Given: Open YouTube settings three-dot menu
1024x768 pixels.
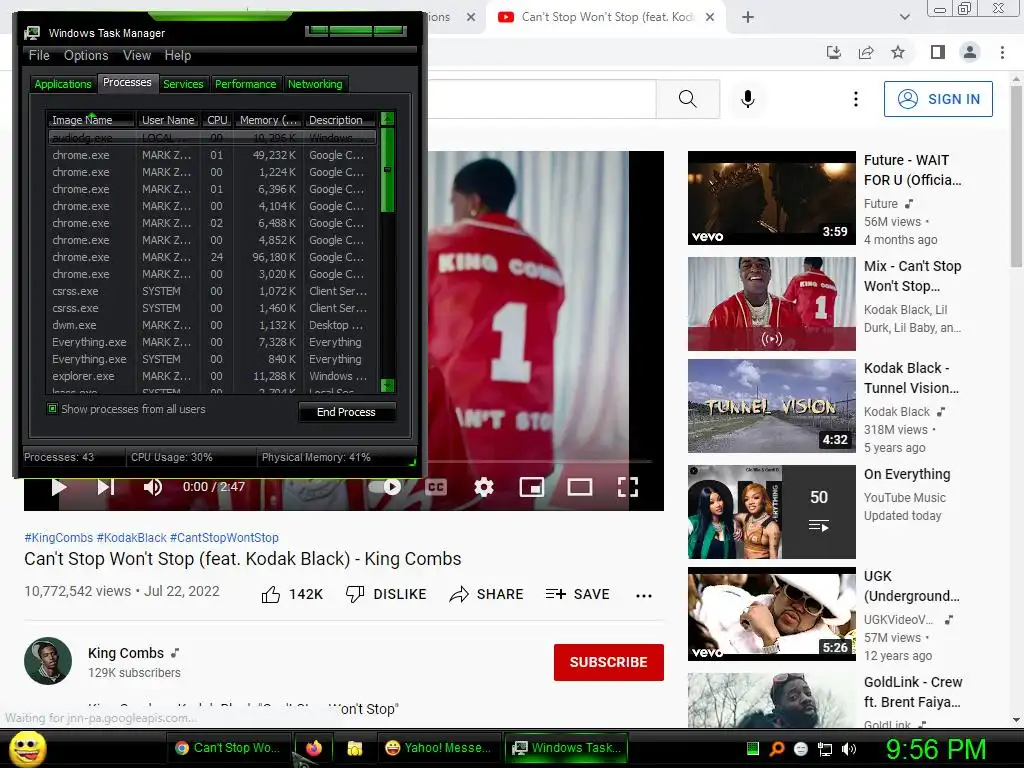Looking at the screenshot, I should pos(856,99).
